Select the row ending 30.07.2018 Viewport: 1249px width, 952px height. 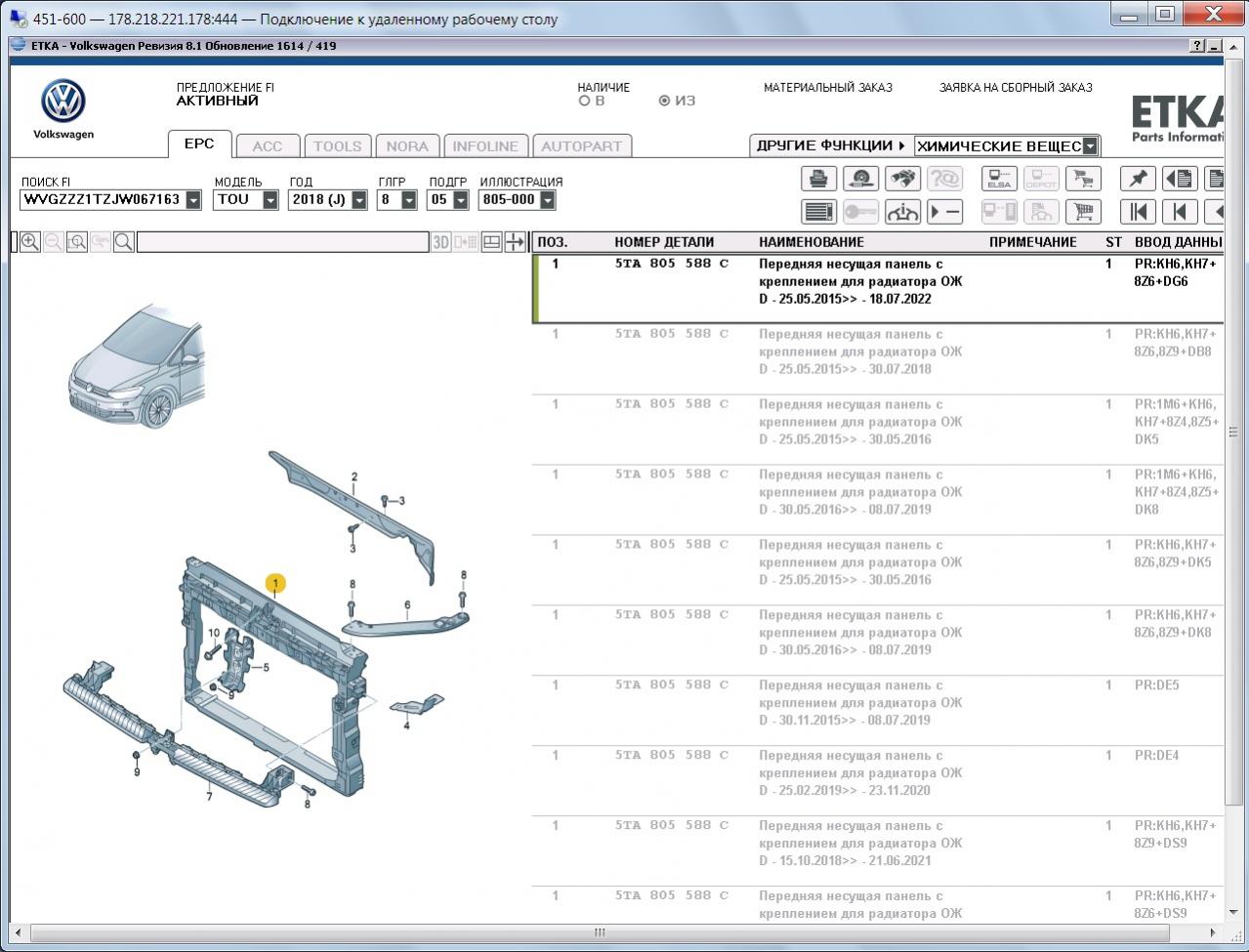878,359
